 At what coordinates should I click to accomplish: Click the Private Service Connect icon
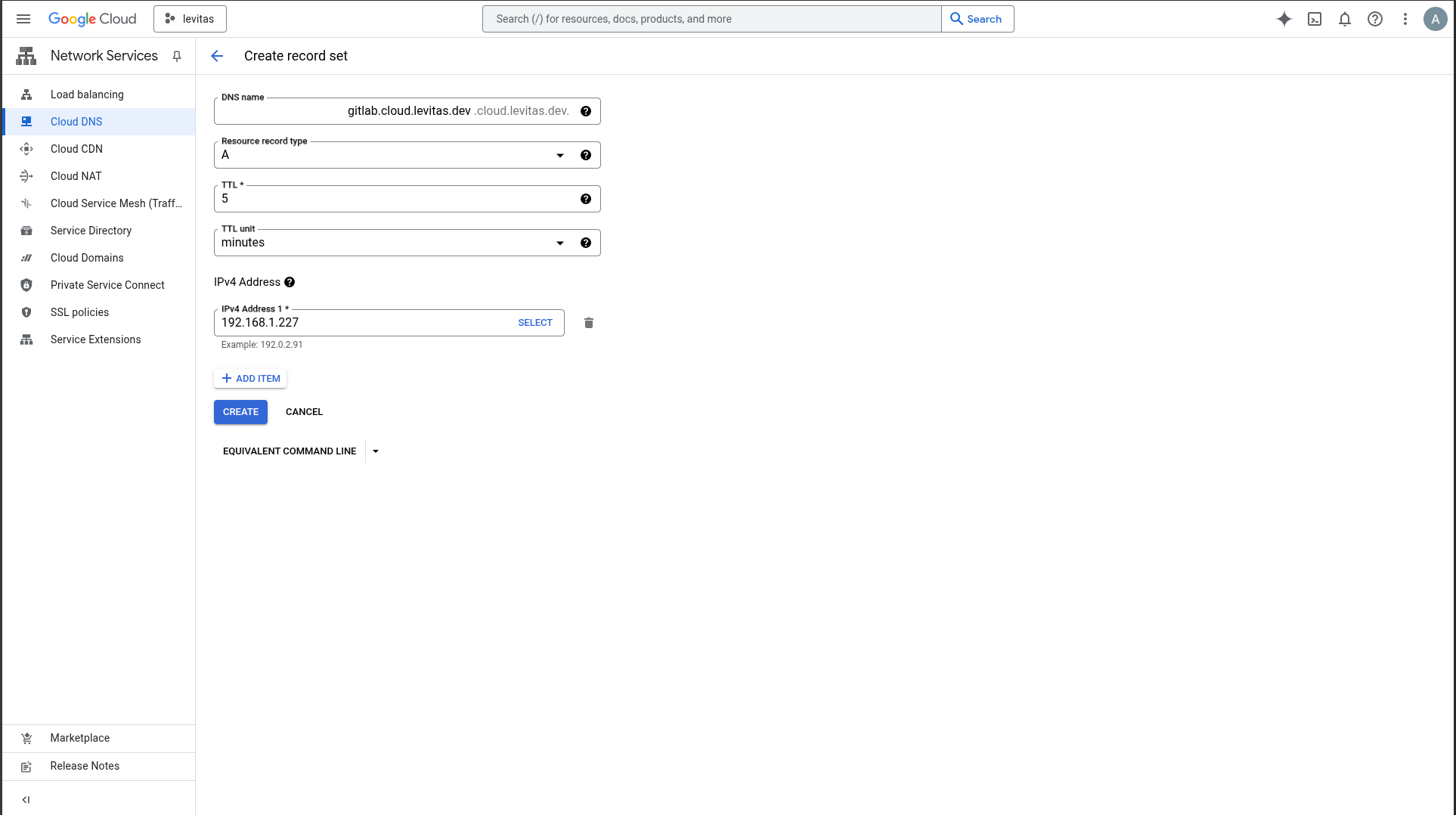point(26,285)
